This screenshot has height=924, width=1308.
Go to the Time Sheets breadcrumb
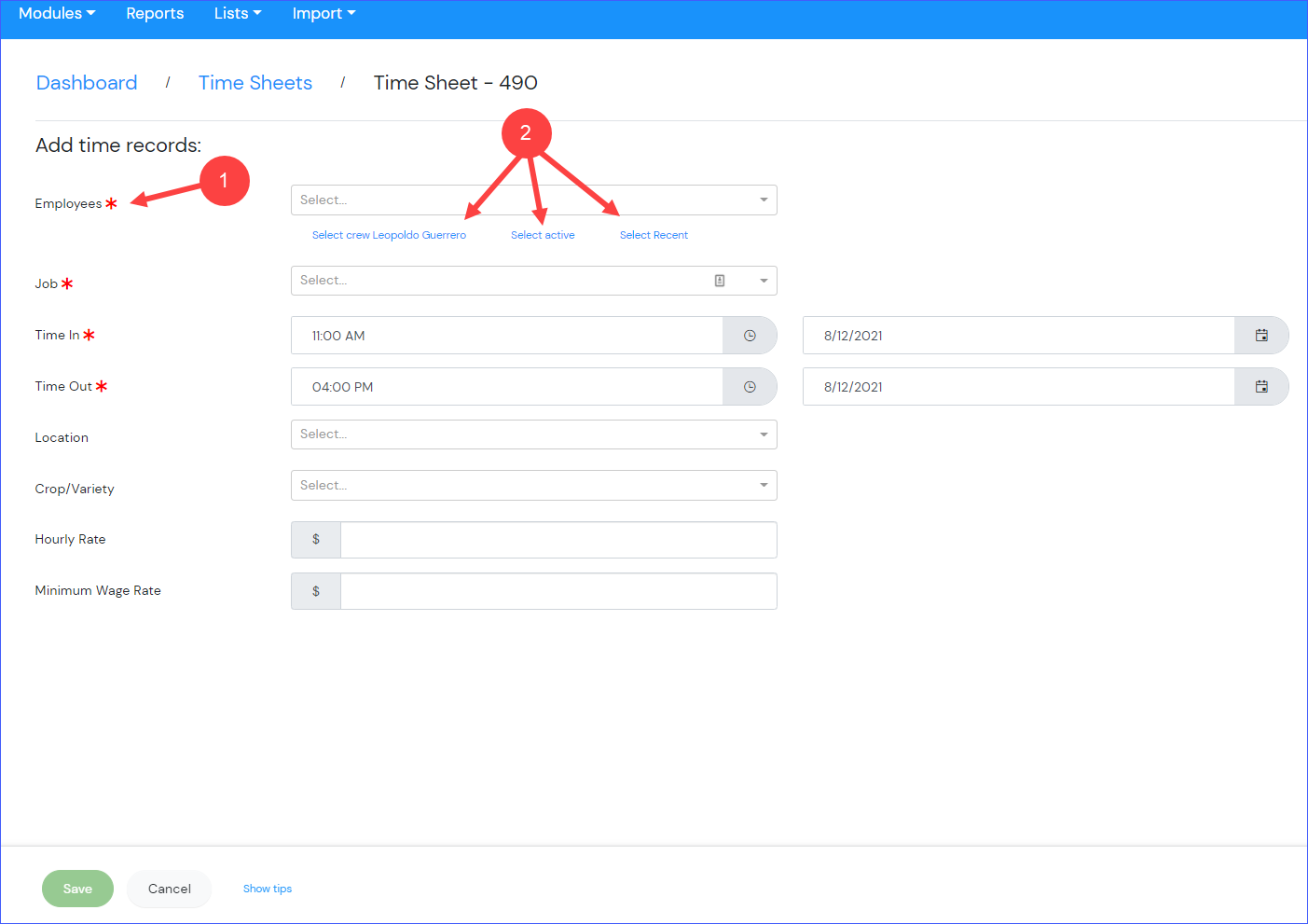point(255,83)
